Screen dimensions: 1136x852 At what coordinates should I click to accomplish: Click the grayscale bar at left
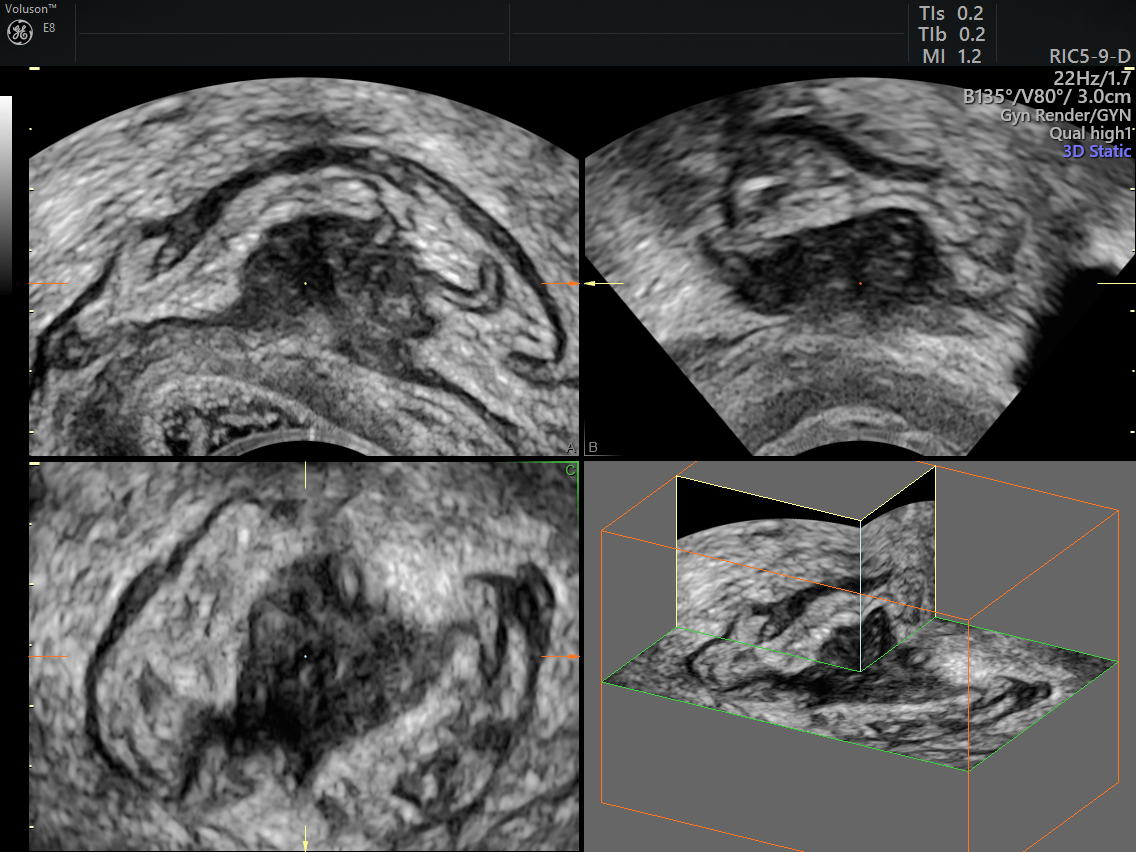point(6,194)
